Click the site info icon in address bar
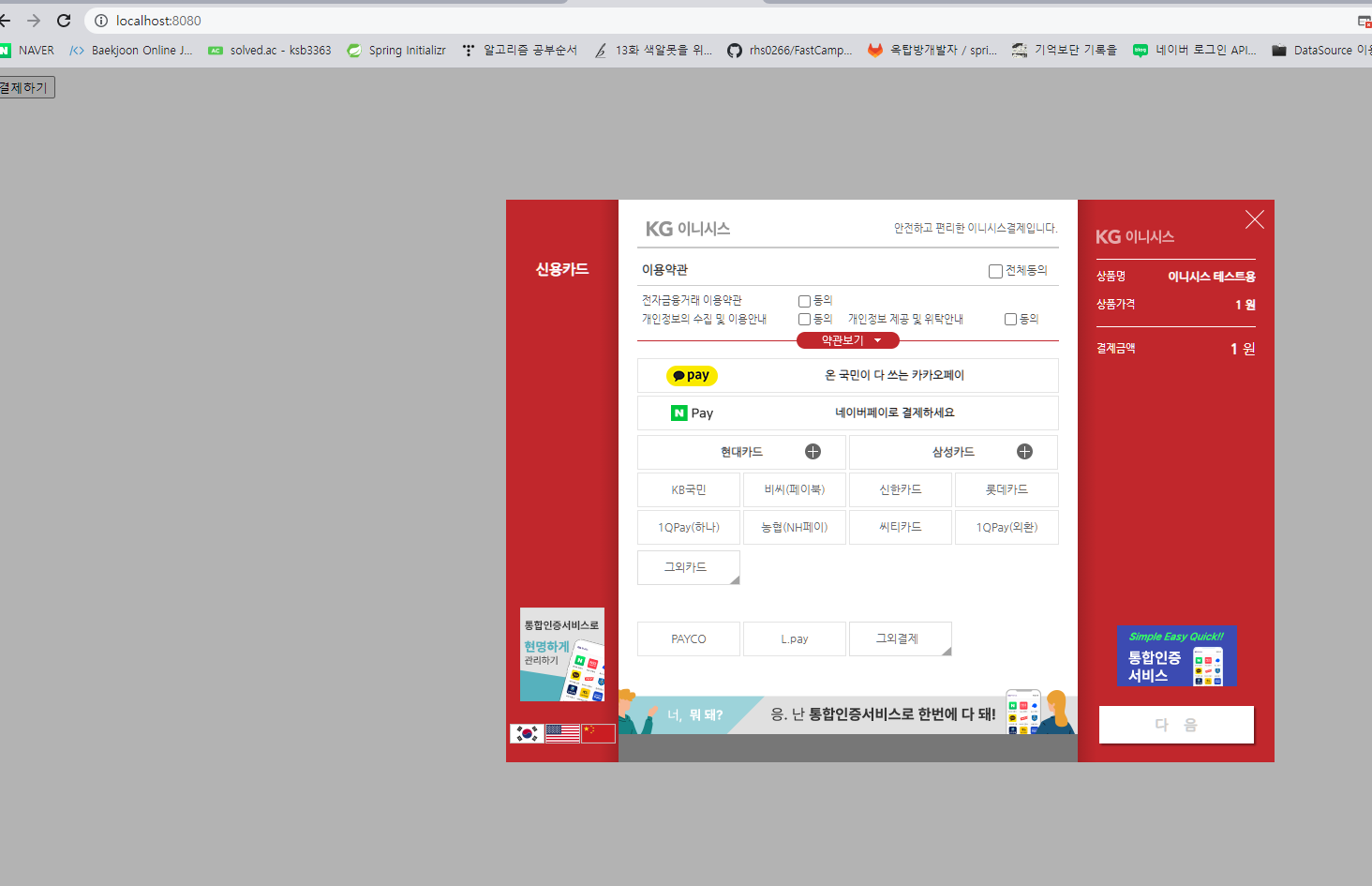This screenshot has width=1372, height=886. [x=101, y=21]
